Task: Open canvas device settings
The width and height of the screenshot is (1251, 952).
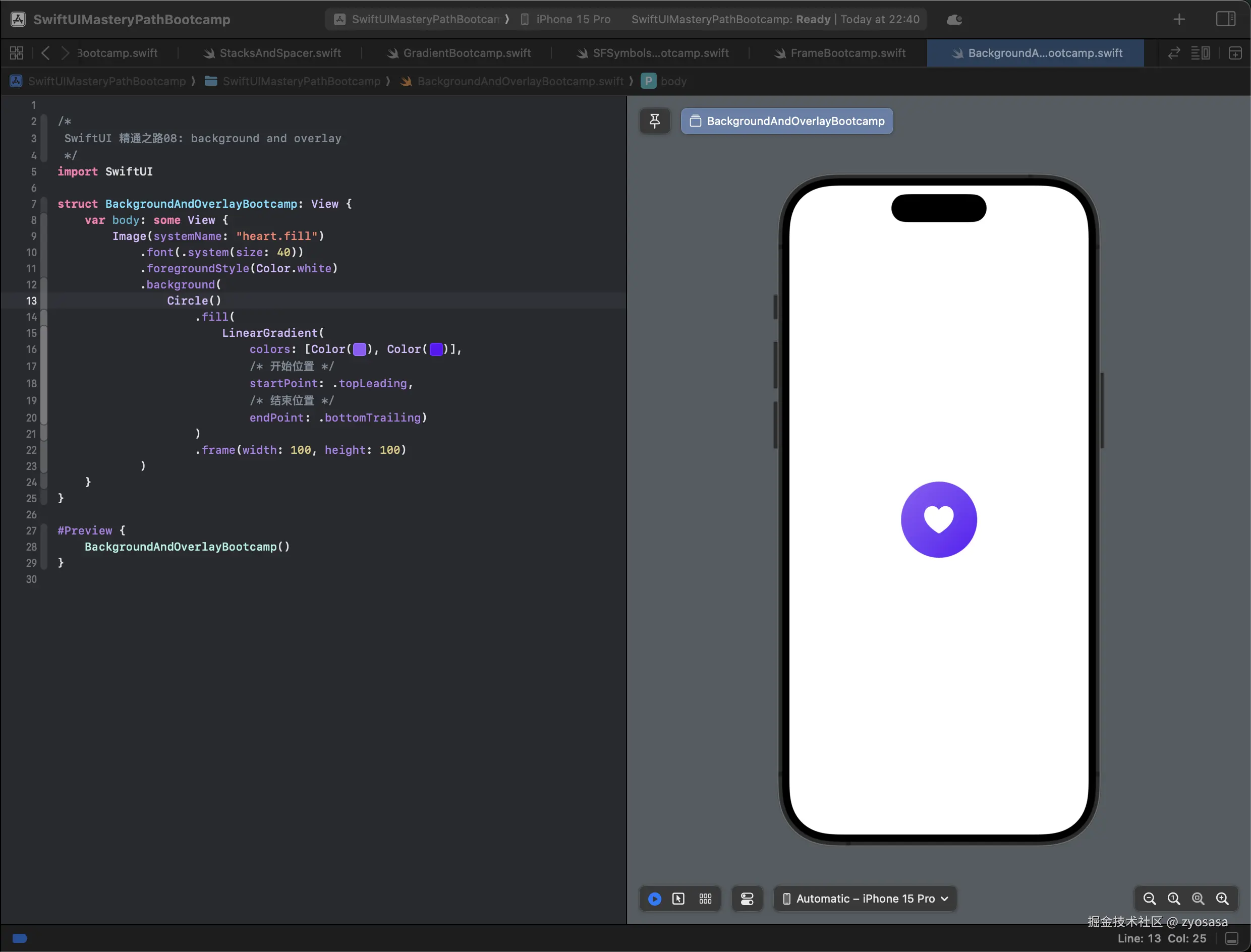Action: [747, 899]
